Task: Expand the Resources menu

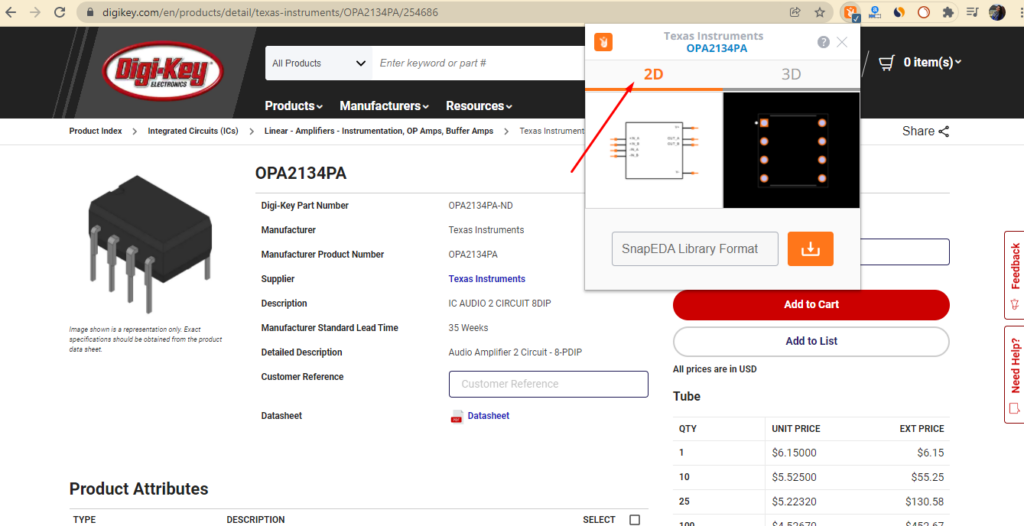Action: (479, 106)
